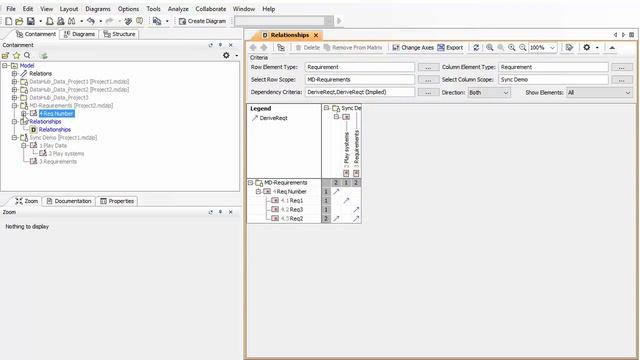Browse Select Row Scope with its ellipsis button
Image resolution: width=640 pixels, height=360 pixels.
point(428,80)
